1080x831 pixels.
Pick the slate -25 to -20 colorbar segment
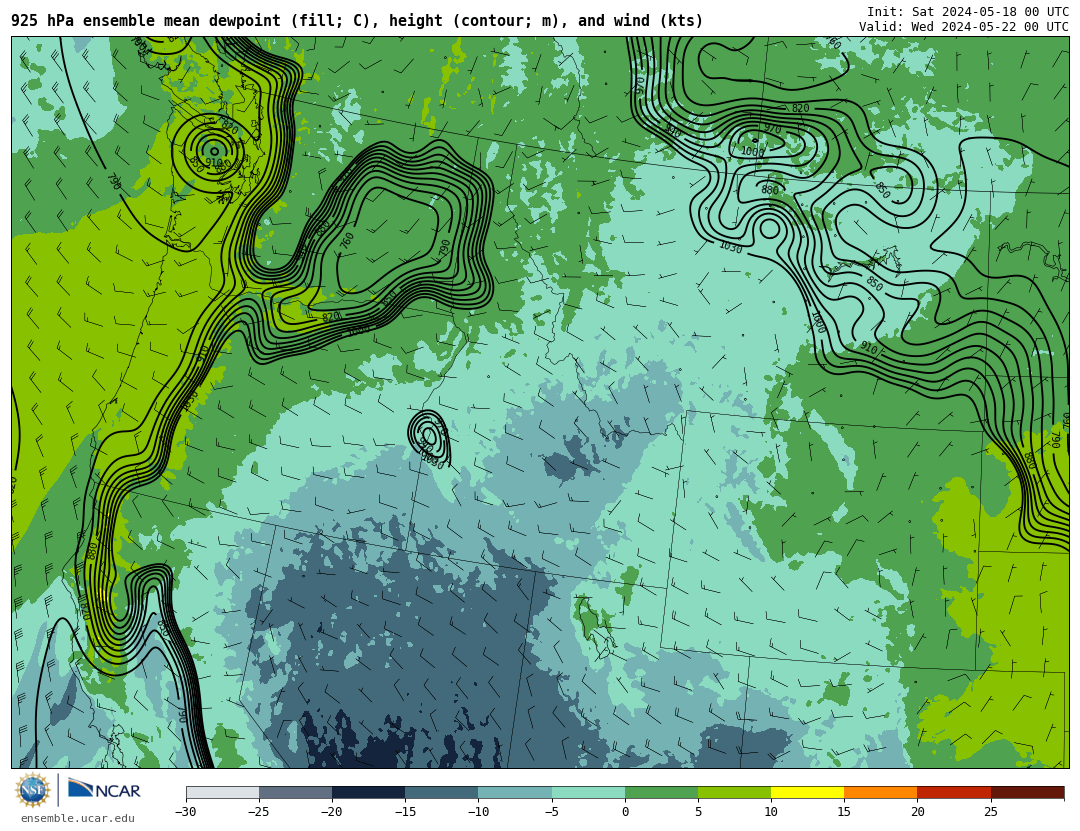pyautogui.click(x=295, y=792)
